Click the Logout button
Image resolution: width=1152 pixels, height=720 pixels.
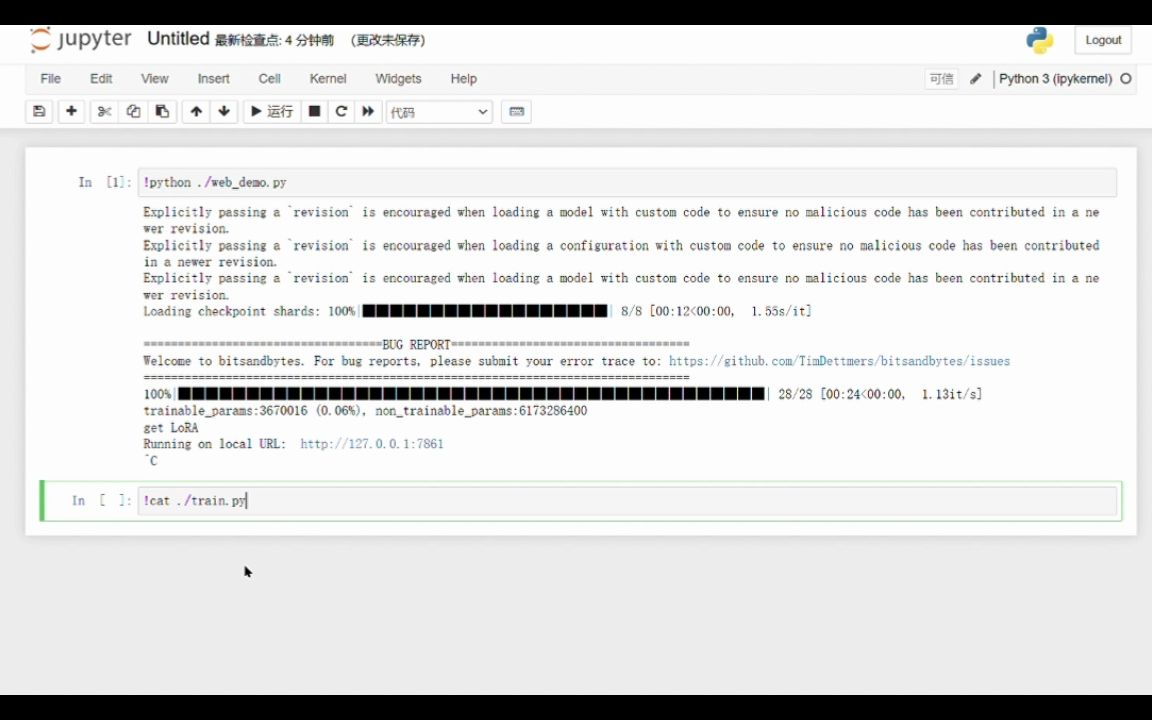[x=1103, y=40]
